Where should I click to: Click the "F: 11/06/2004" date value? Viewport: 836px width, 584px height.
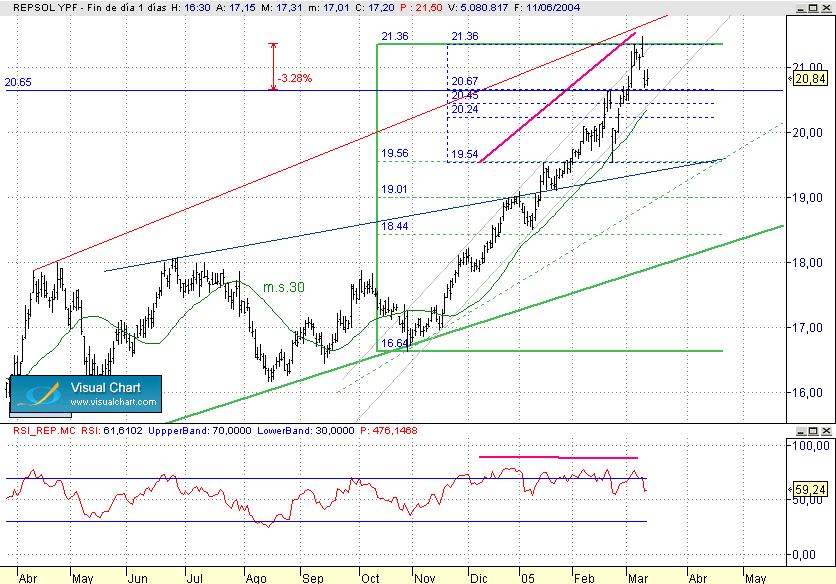[x=546, y=7]
